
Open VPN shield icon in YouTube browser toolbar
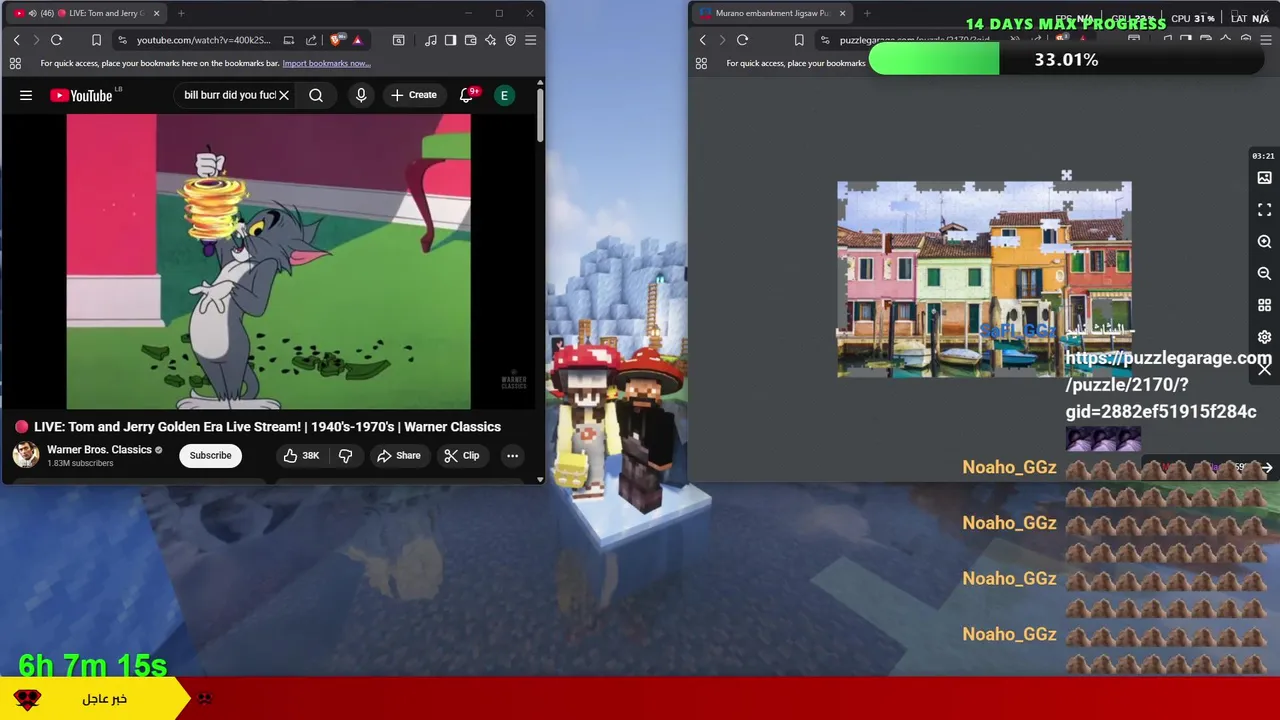pos(510,40)
